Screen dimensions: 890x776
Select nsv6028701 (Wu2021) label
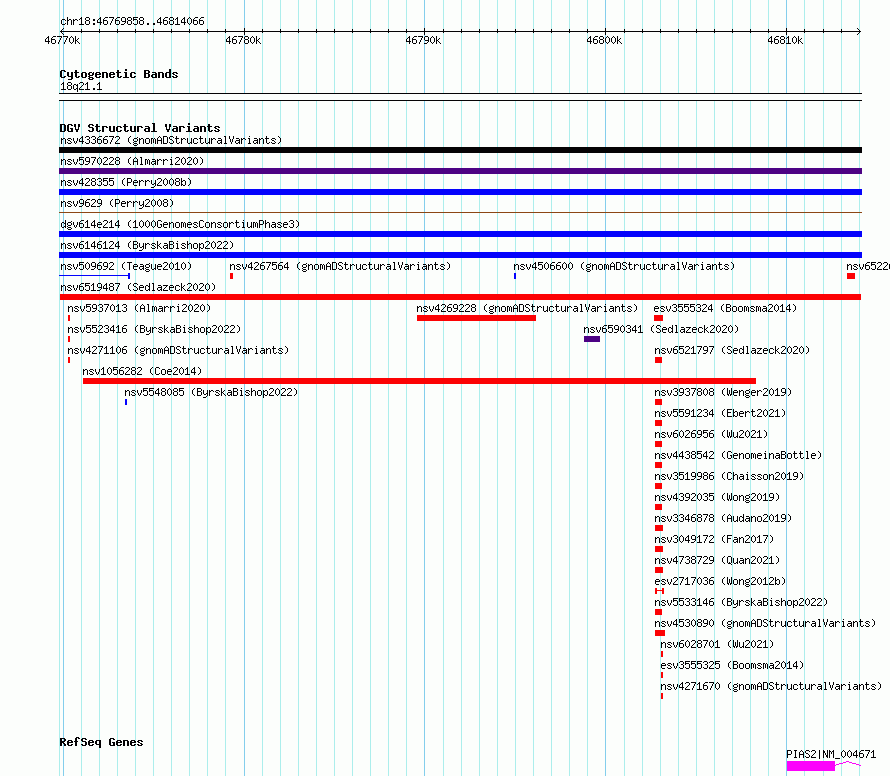point(717,644)
